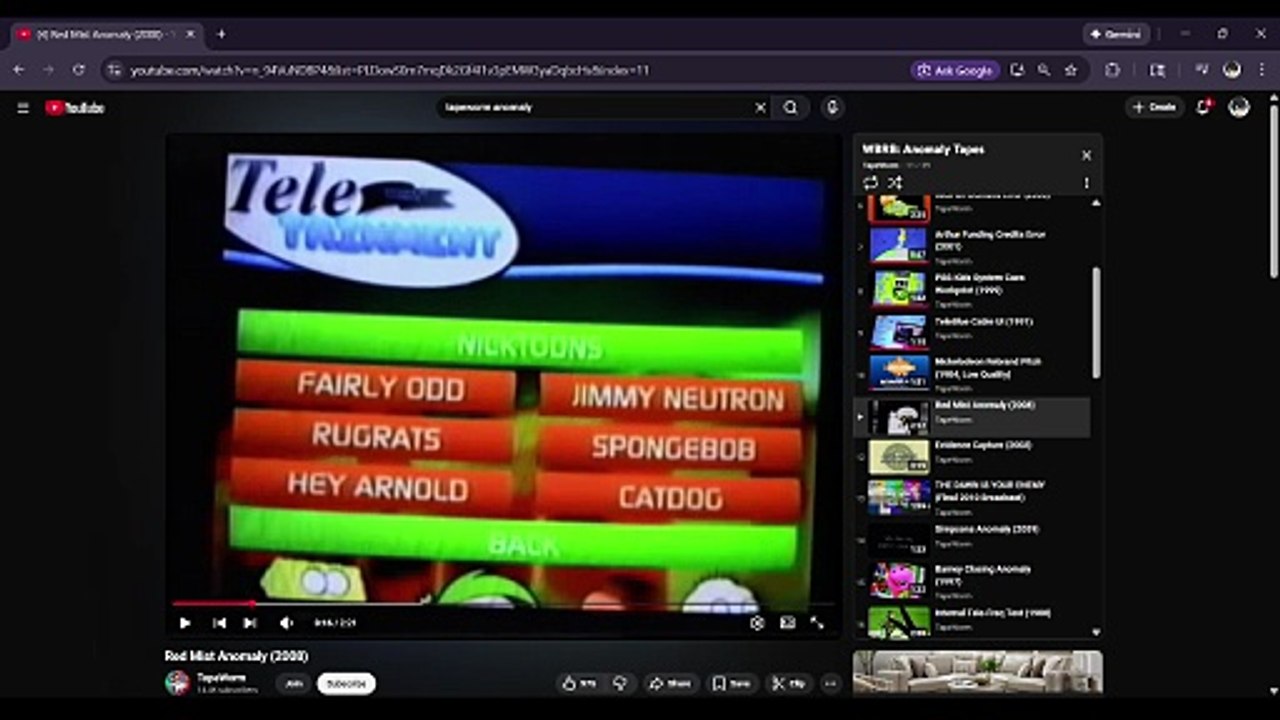Viewport: 1280px width, 720px height.
Task: Open the TapeWorm channel name link
Action: tap(221, 677)
